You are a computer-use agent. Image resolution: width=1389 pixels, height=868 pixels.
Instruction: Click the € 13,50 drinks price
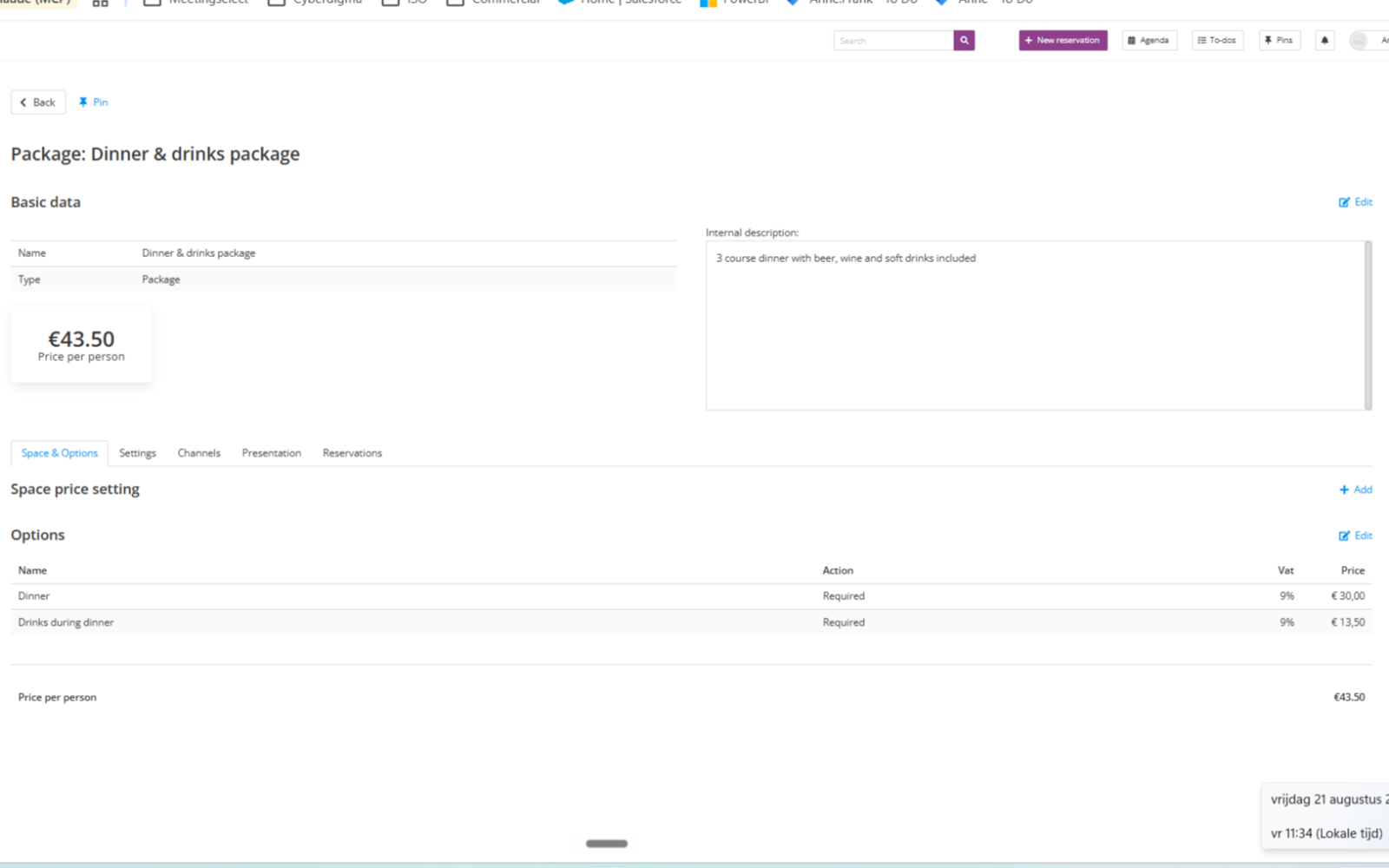tap(1347, 622)
